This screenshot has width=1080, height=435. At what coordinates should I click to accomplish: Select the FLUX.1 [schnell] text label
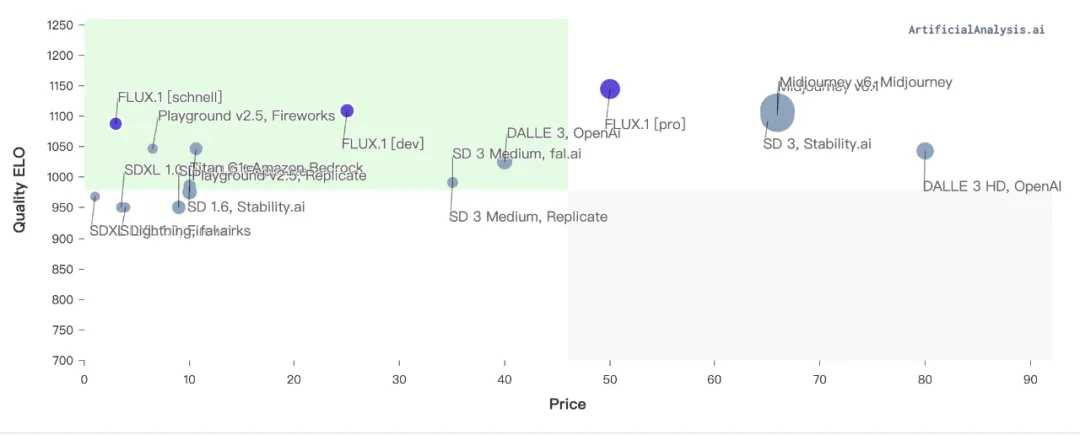tap(170, 97)
